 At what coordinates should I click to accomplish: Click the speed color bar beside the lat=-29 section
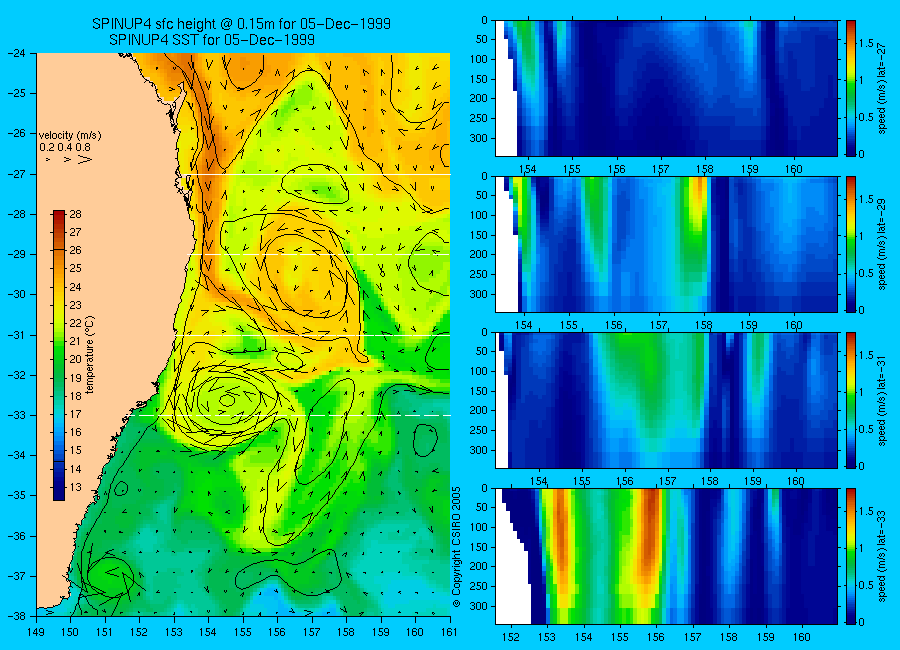point(851,244)
